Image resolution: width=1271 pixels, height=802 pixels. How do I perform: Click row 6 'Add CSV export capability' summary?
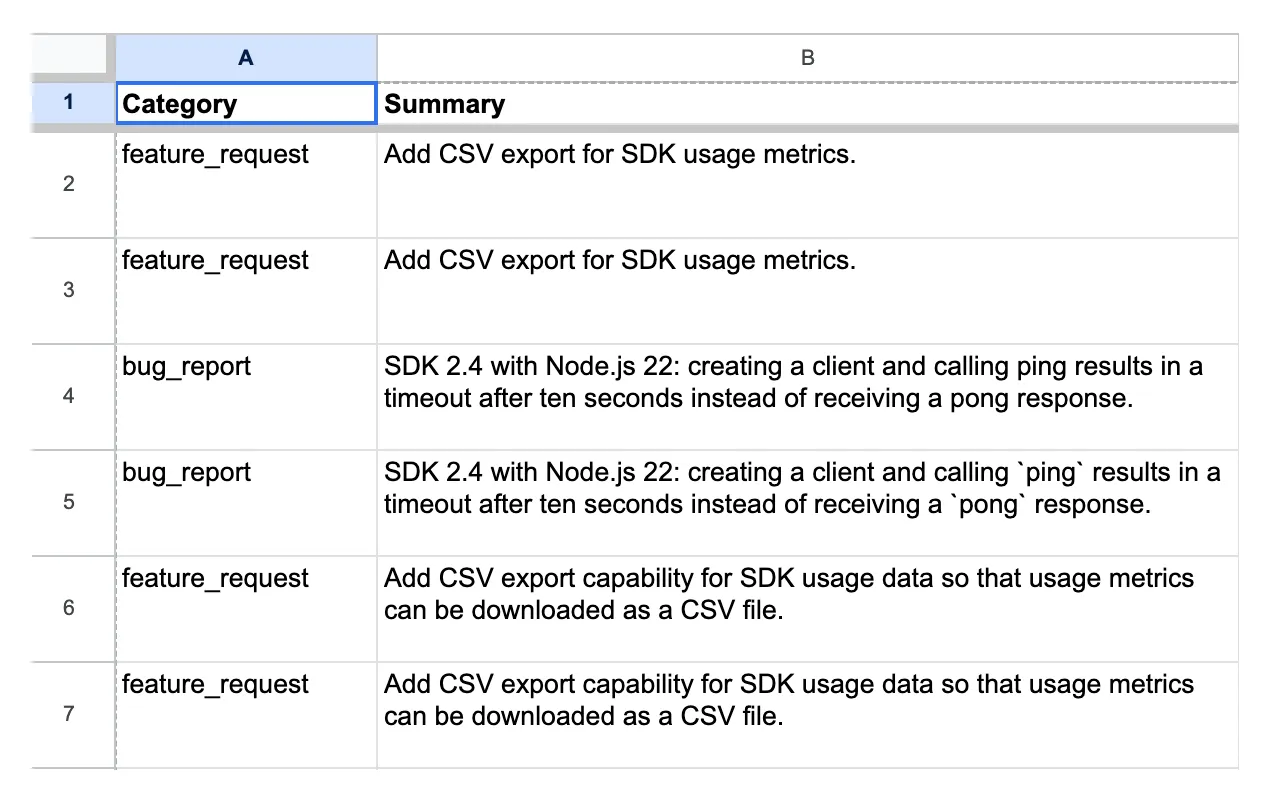coord(808,608)
